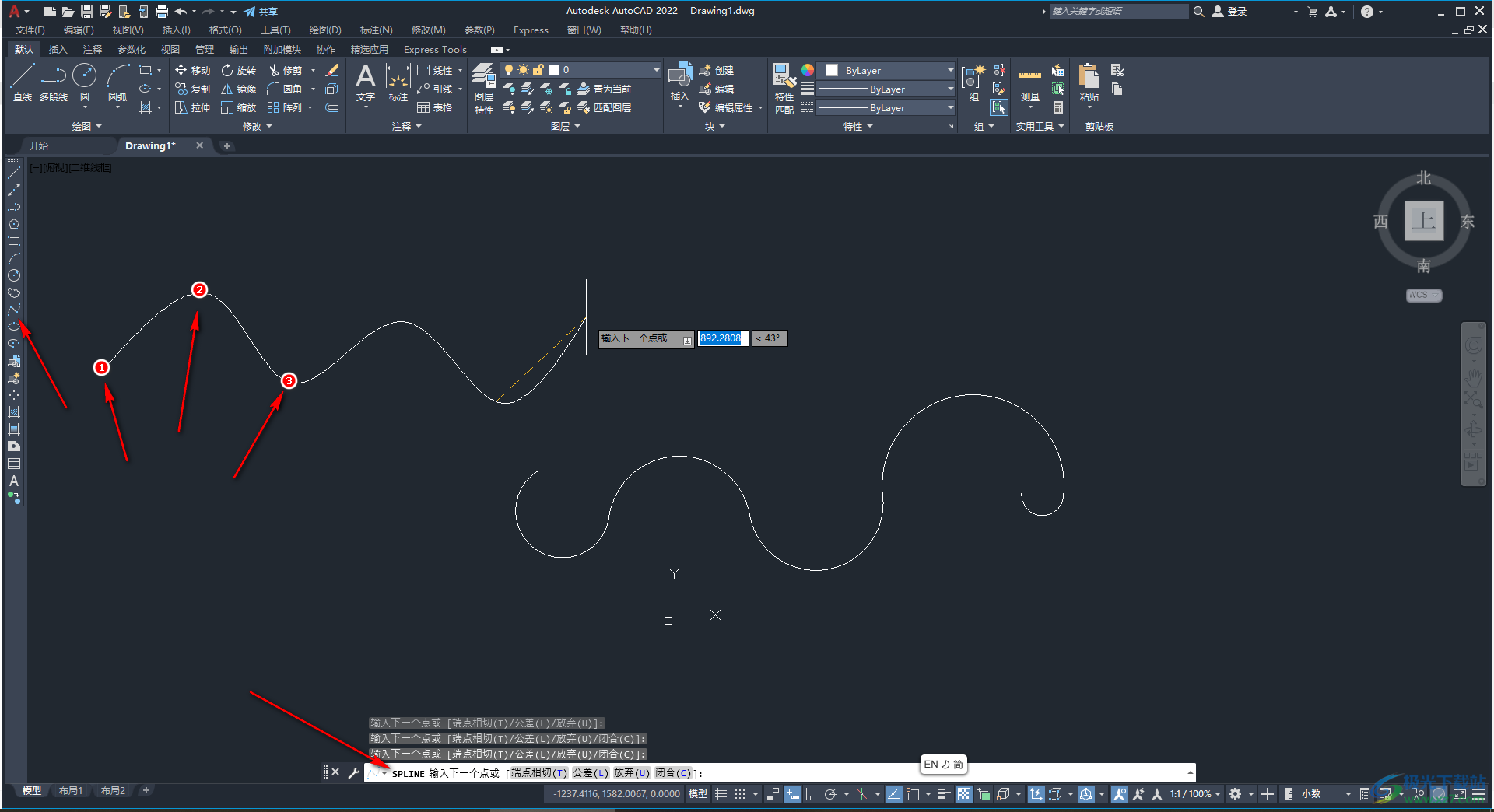Open the 文件(F) menu
The image size is (1494, 812).
point(30,30)
